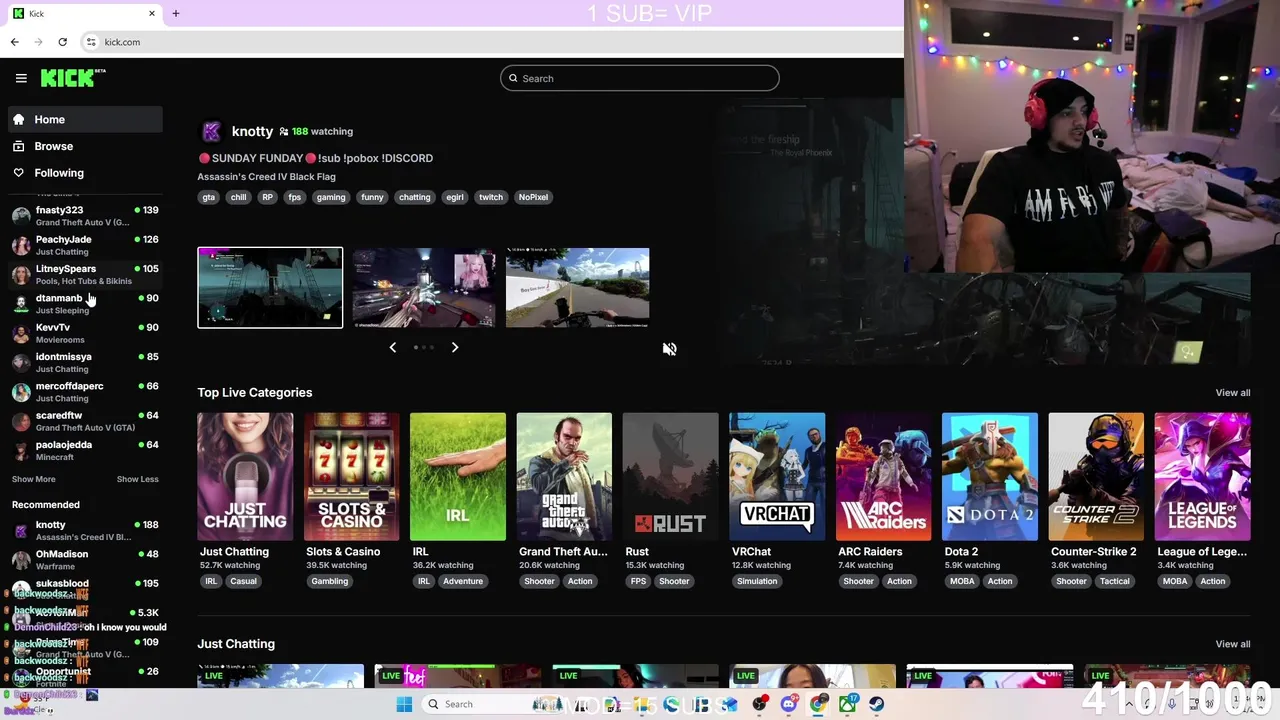This screenshot has width=1280, height=720.
Task: Close the Kick browser tab
Action: (x=152, y=13)
